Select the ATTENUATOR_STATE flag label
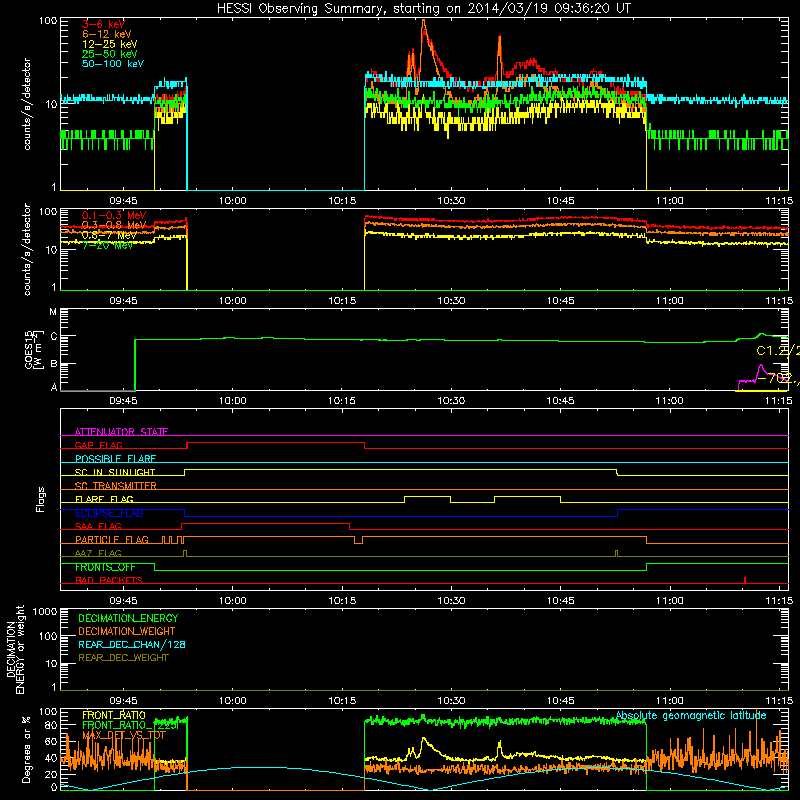This screenshot has width=800, height=800. tap(121, 432)
